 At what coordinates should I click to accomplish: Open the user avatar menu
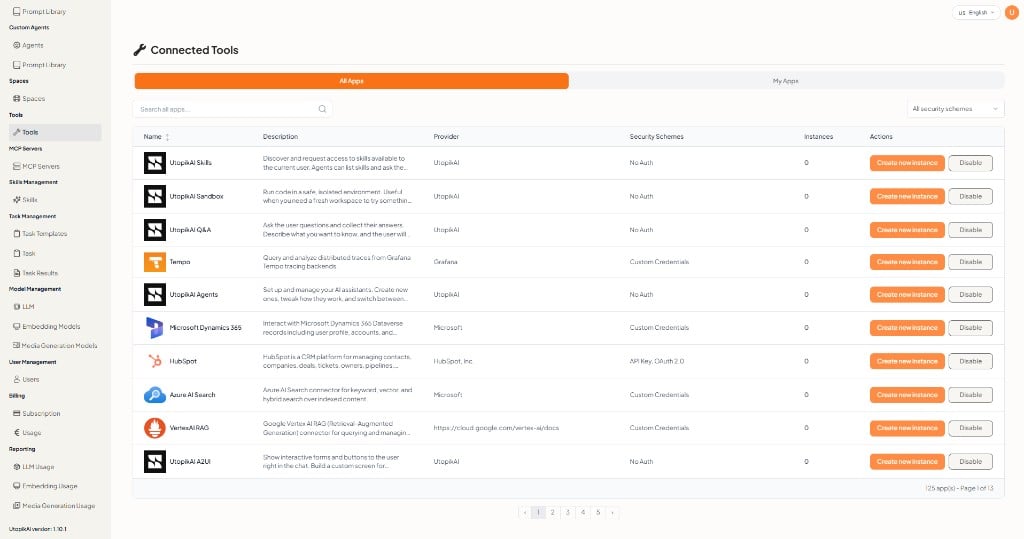pos(1012,12)
